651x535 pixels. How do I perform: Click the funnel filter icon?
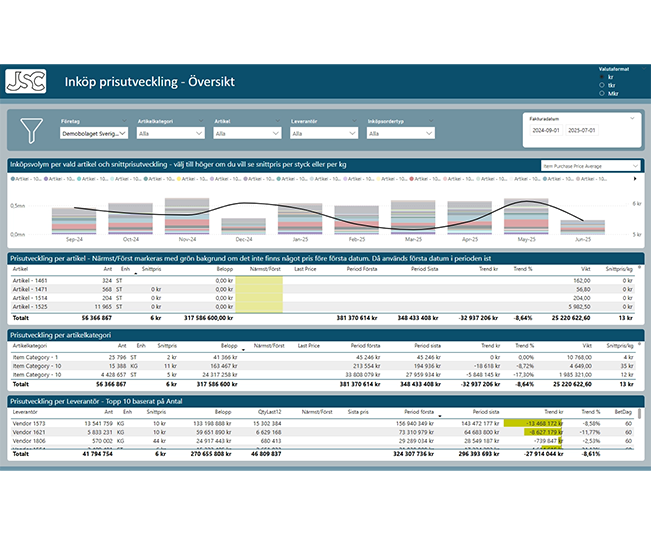pos(31,130)
